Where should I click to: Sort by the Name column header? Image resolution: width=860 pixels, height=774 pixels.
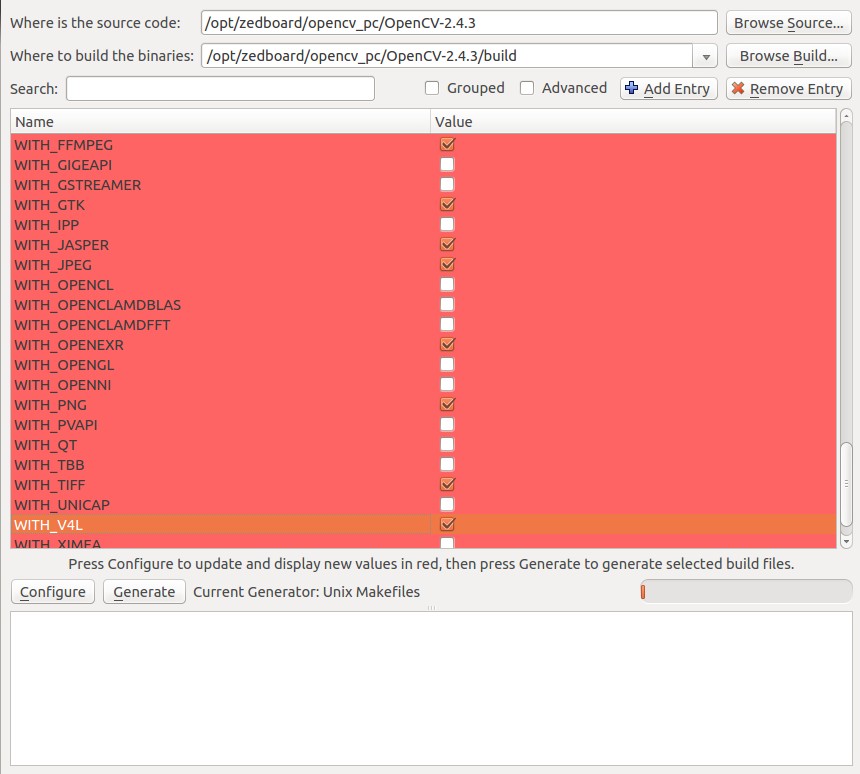click(220, 122)
